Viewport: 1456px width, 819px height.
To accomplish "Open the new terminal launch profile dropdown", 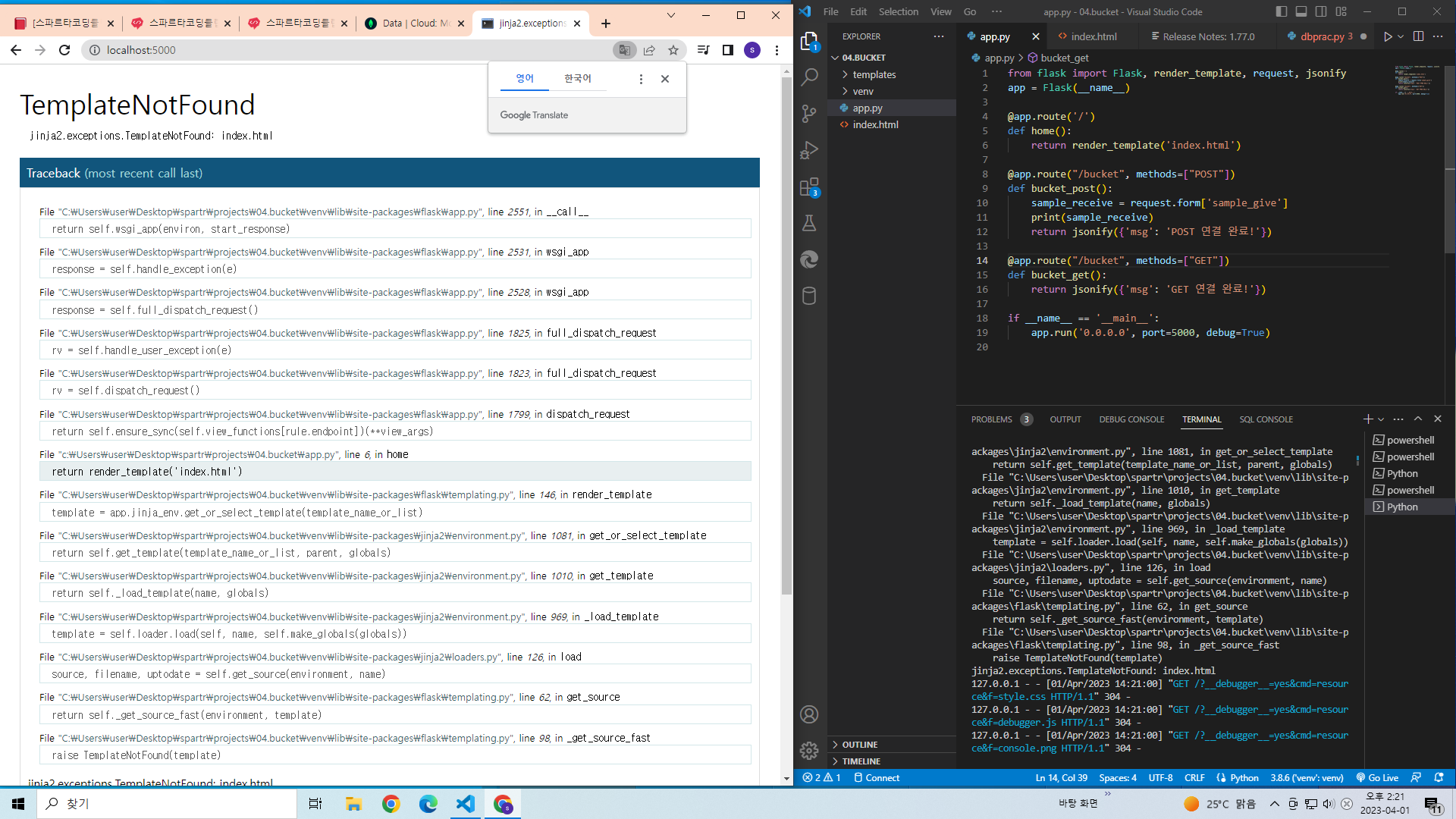I will click(x=1381, y=419).
